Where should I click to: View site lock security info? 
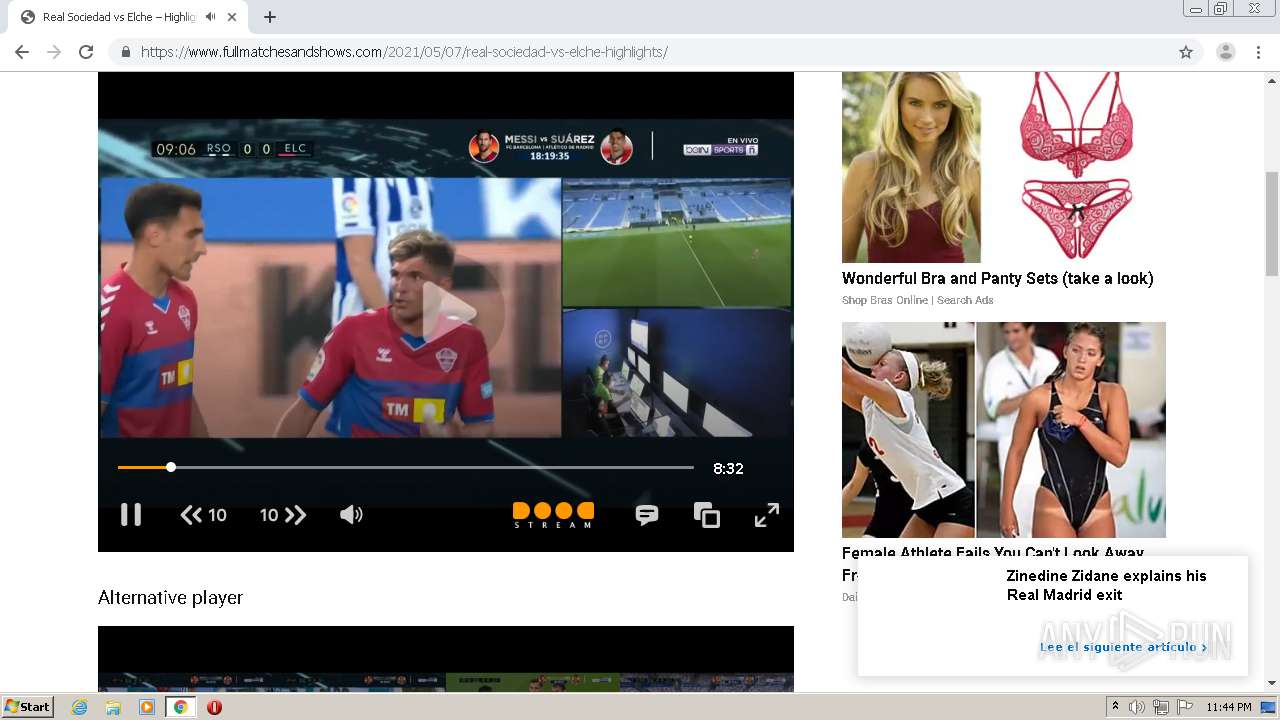tap(125, 52)
